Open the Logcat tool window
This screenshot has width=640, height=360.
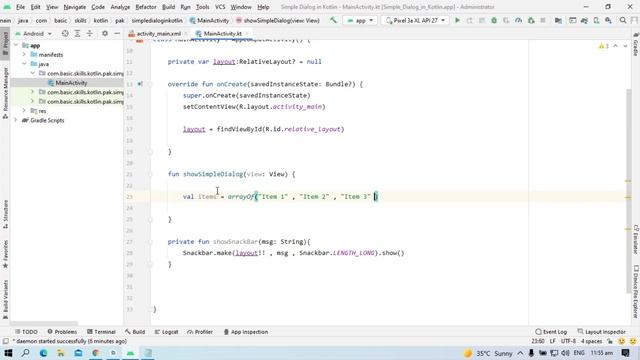(167, 332)
